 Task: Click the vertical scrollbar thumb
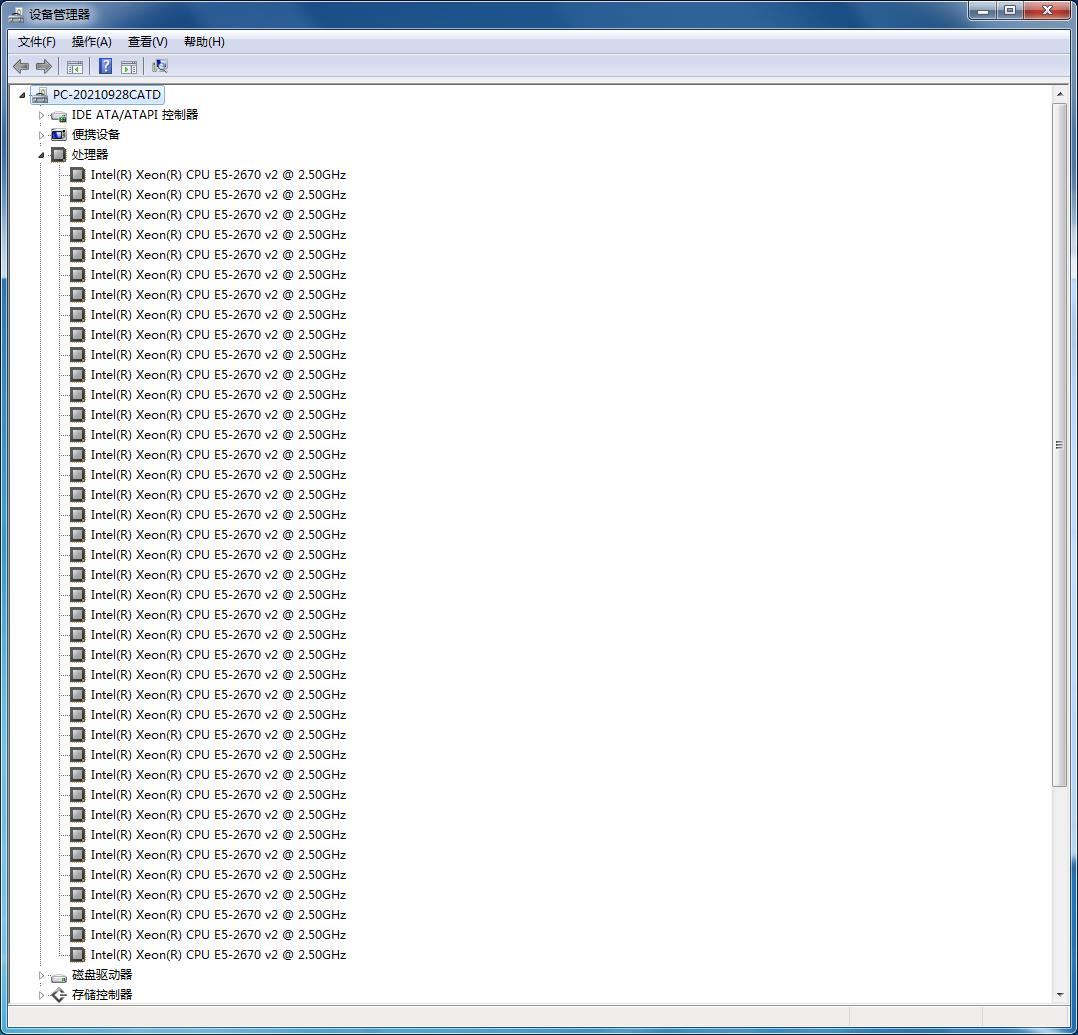(x=1059, y=445)
